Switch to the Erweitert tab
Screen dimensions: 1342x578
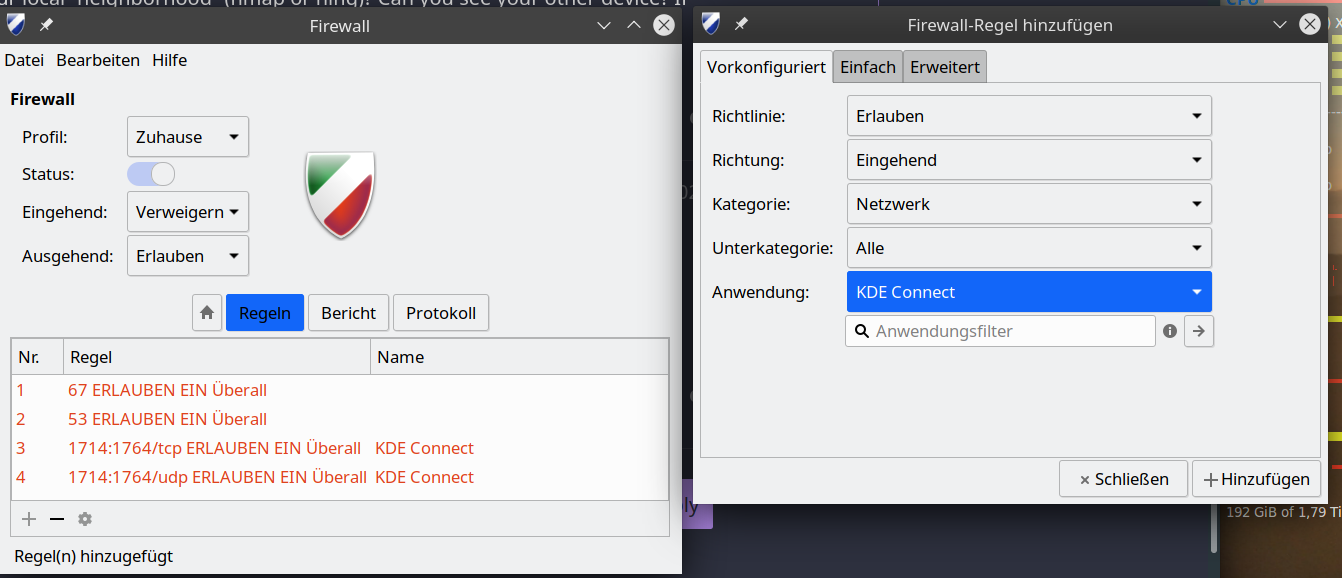pos(945,67)
